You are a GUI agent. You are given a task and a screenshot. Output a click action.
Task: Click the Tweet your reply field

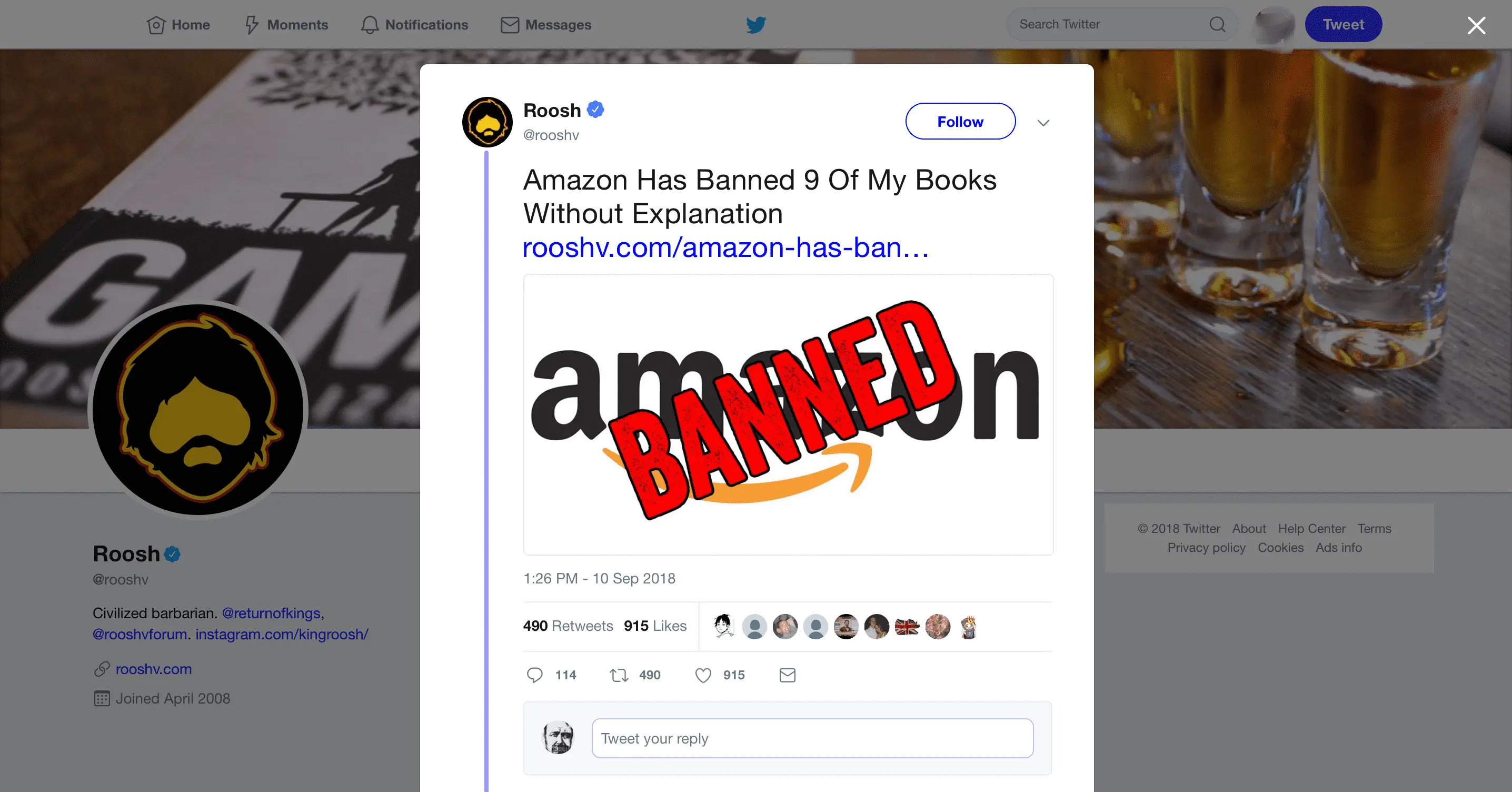tap(812, 738)
